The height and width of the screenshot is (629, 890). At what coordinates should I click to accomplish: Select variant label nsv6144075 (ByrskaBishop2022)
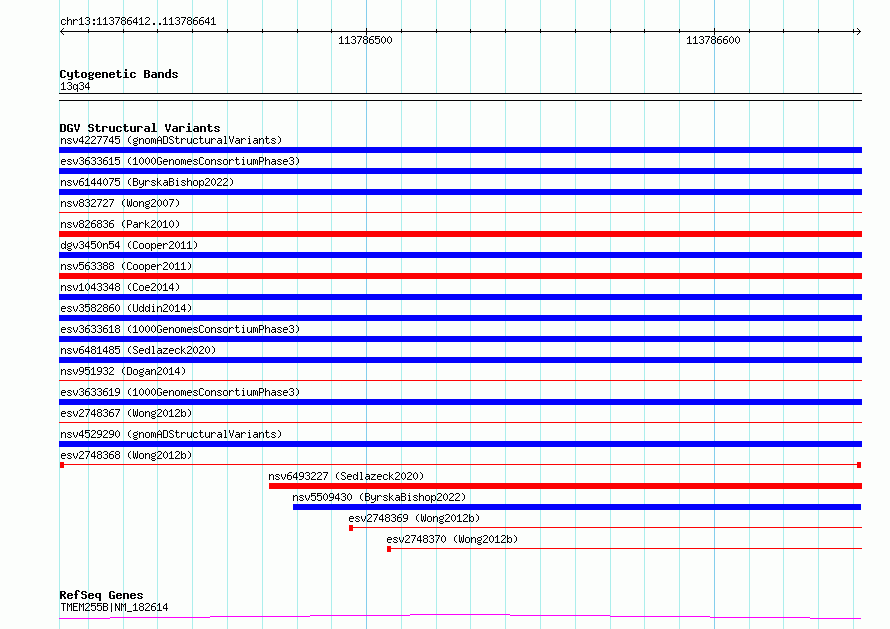tap(147, 182)
